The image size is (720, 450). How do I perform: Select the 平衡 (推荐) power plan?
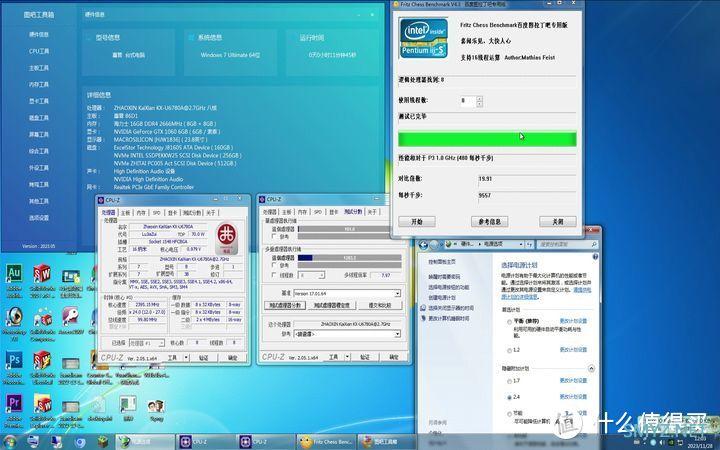[509, 322]
